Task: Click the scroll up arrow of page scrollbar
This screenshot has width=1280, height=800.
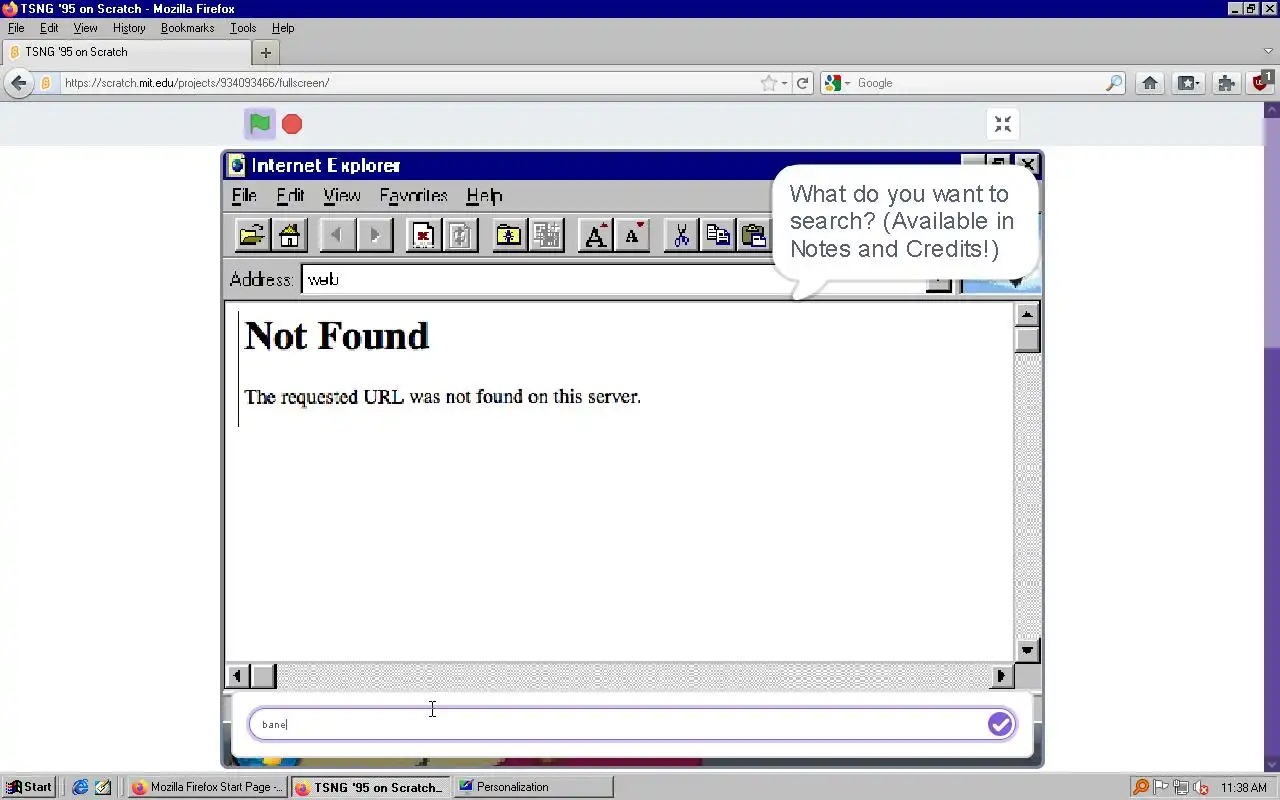Action: (1027, 314)
